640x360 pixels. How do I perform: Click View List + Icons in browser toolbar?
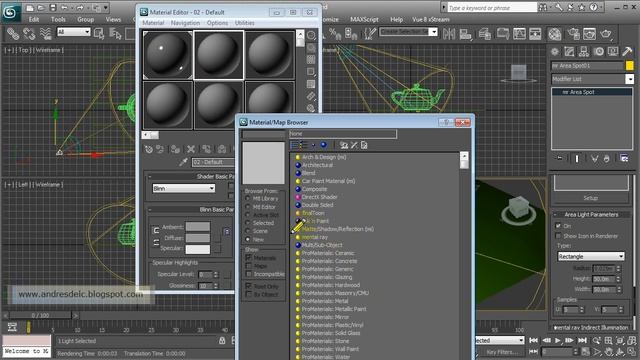tap(304, 145)
